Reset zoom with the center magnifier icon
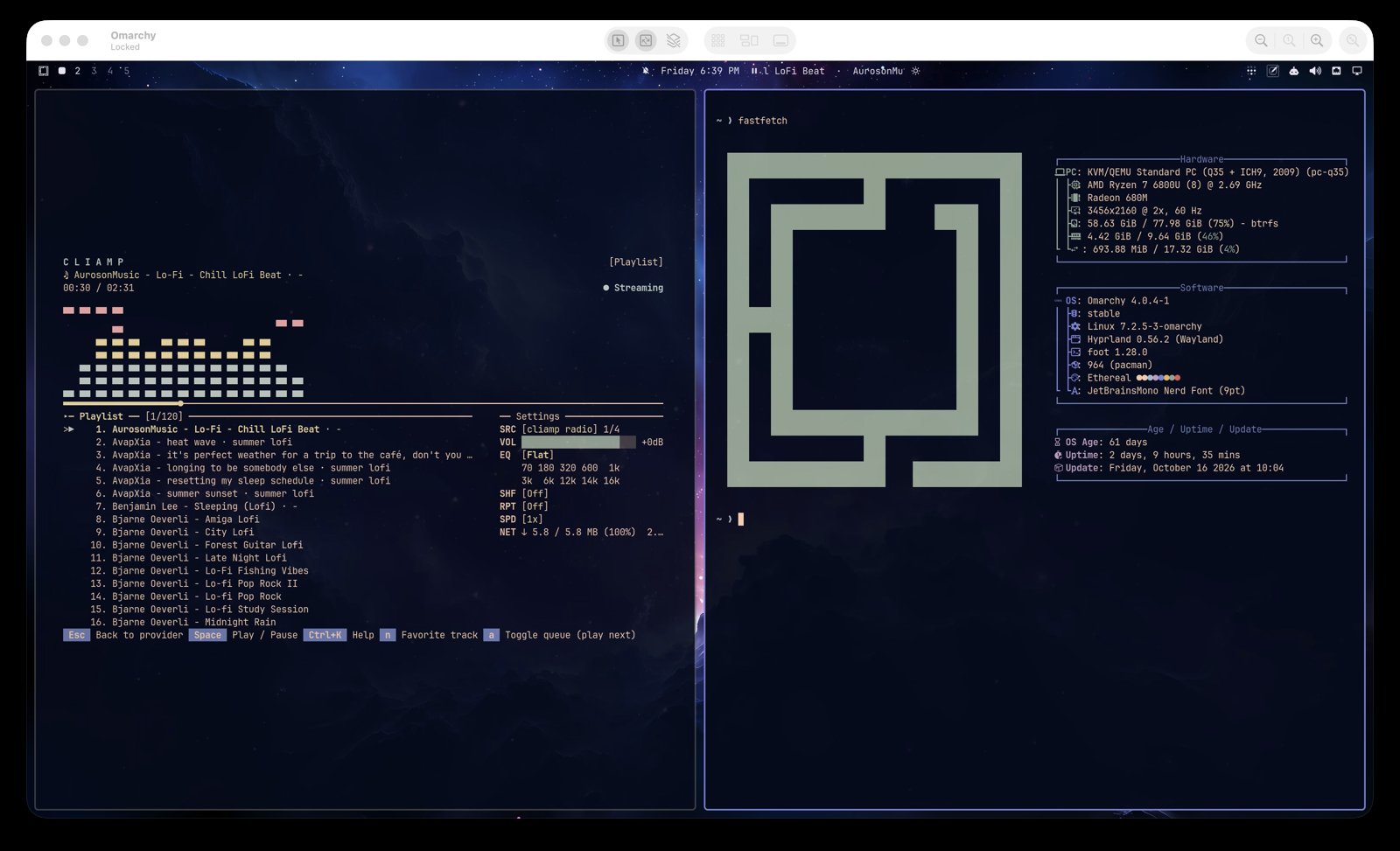This screenshot has width=1400, height=851. pyautogui.click(x=1289, y=40)
